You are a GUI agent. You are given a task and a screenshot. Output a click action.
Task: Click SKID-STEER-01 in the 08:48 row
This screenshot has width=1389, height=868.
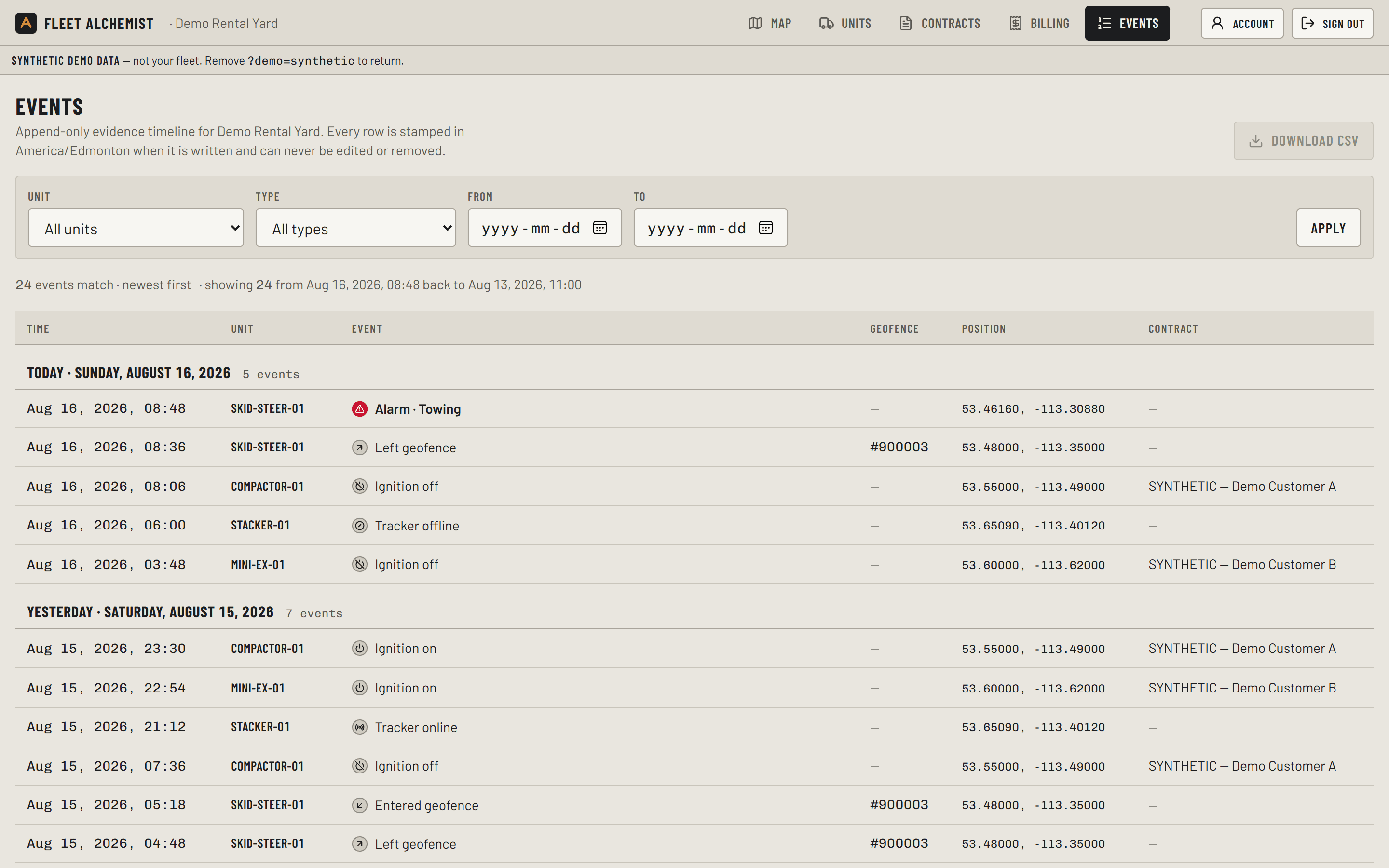[x=268, y=409]
